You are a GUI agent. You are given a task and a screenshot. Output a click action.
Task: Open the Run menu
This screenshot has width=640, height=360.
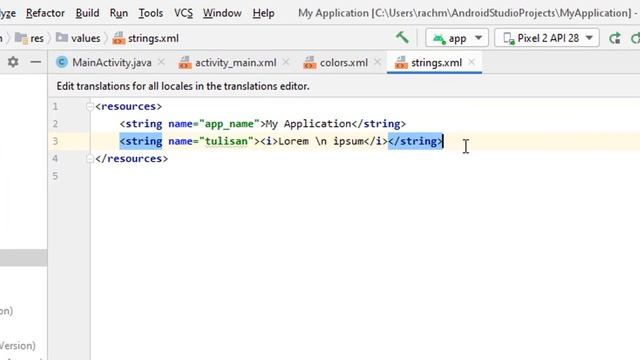point(119,13)
